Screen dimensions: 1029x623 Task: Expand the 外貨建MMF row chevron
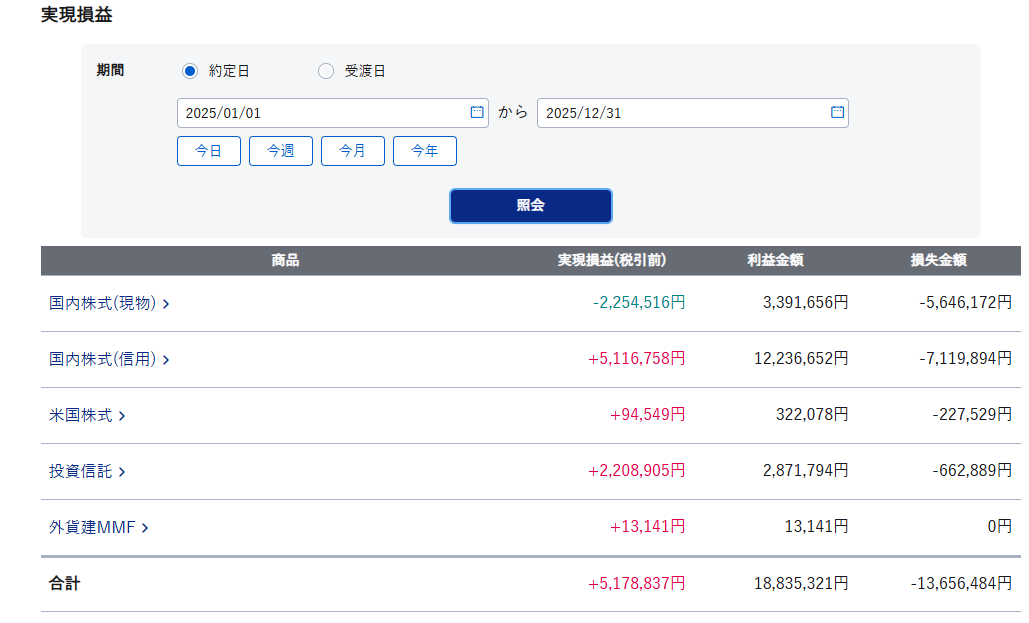145,528
